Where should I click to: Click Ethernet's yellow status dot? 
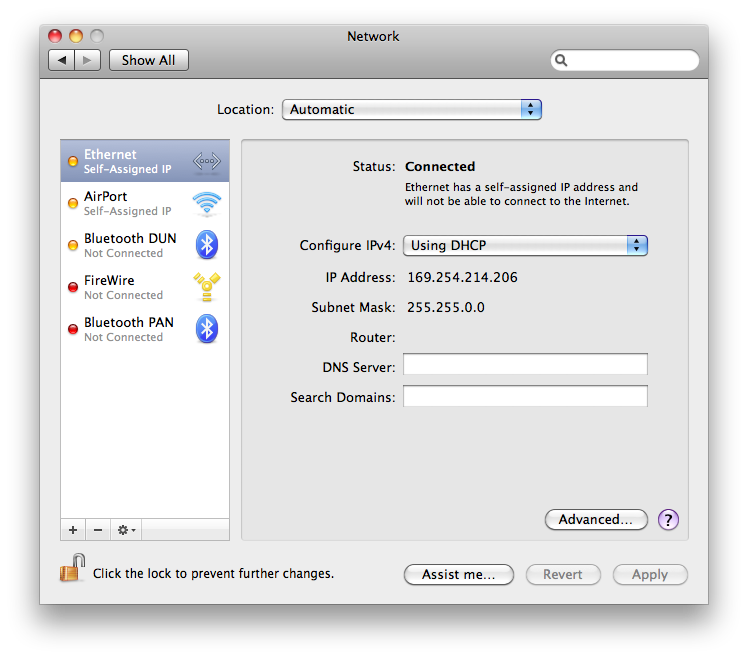73,161
